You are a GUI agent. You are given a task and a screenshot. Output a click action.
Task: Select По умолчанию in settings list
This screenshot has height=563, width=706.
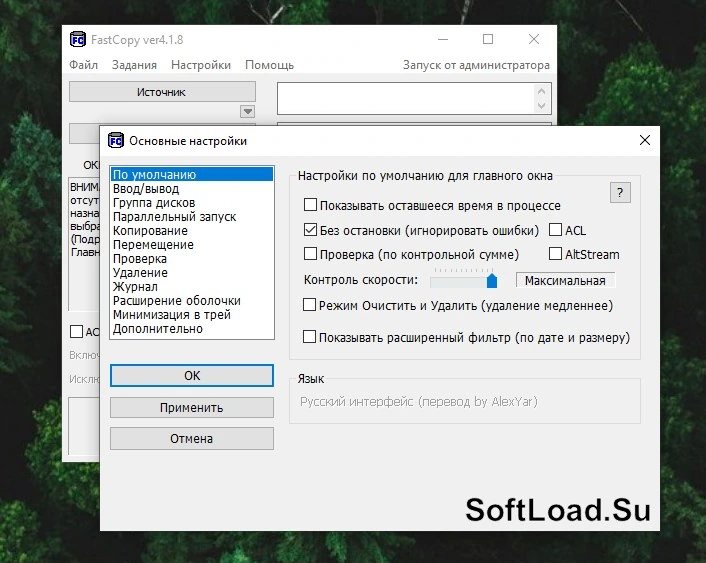pyautogui.click(x=192, y=175)
